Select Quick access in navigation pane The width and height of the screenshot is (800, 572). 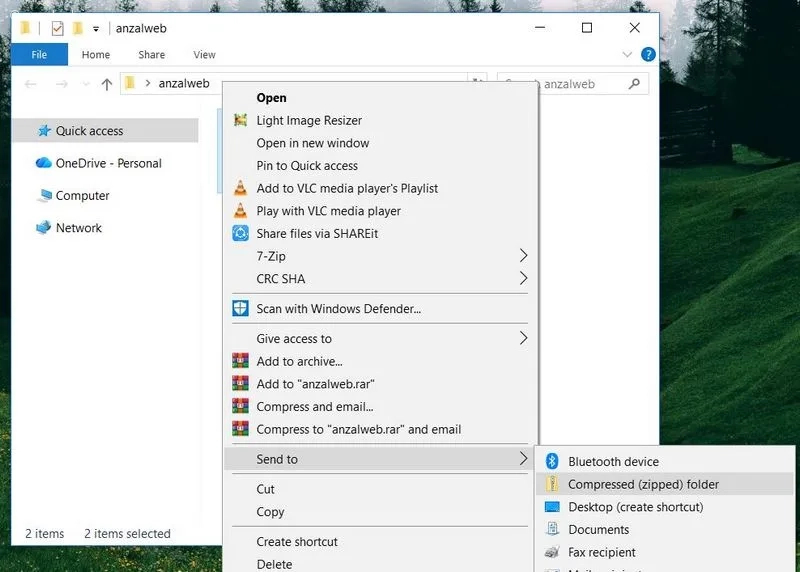(105, 131)
